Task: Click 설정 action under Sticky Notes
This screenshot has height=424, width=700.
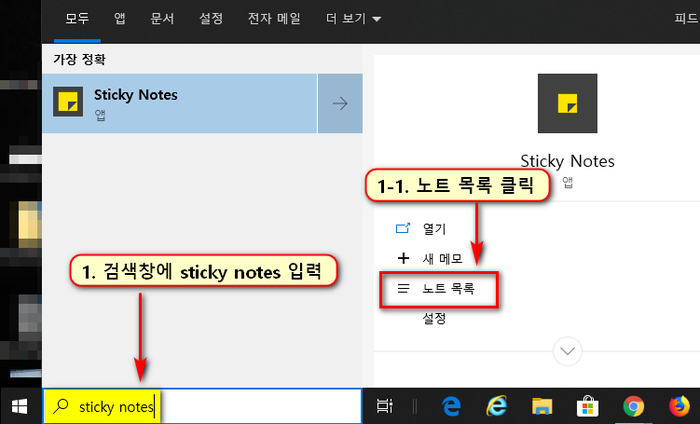Action: (434, 318)
